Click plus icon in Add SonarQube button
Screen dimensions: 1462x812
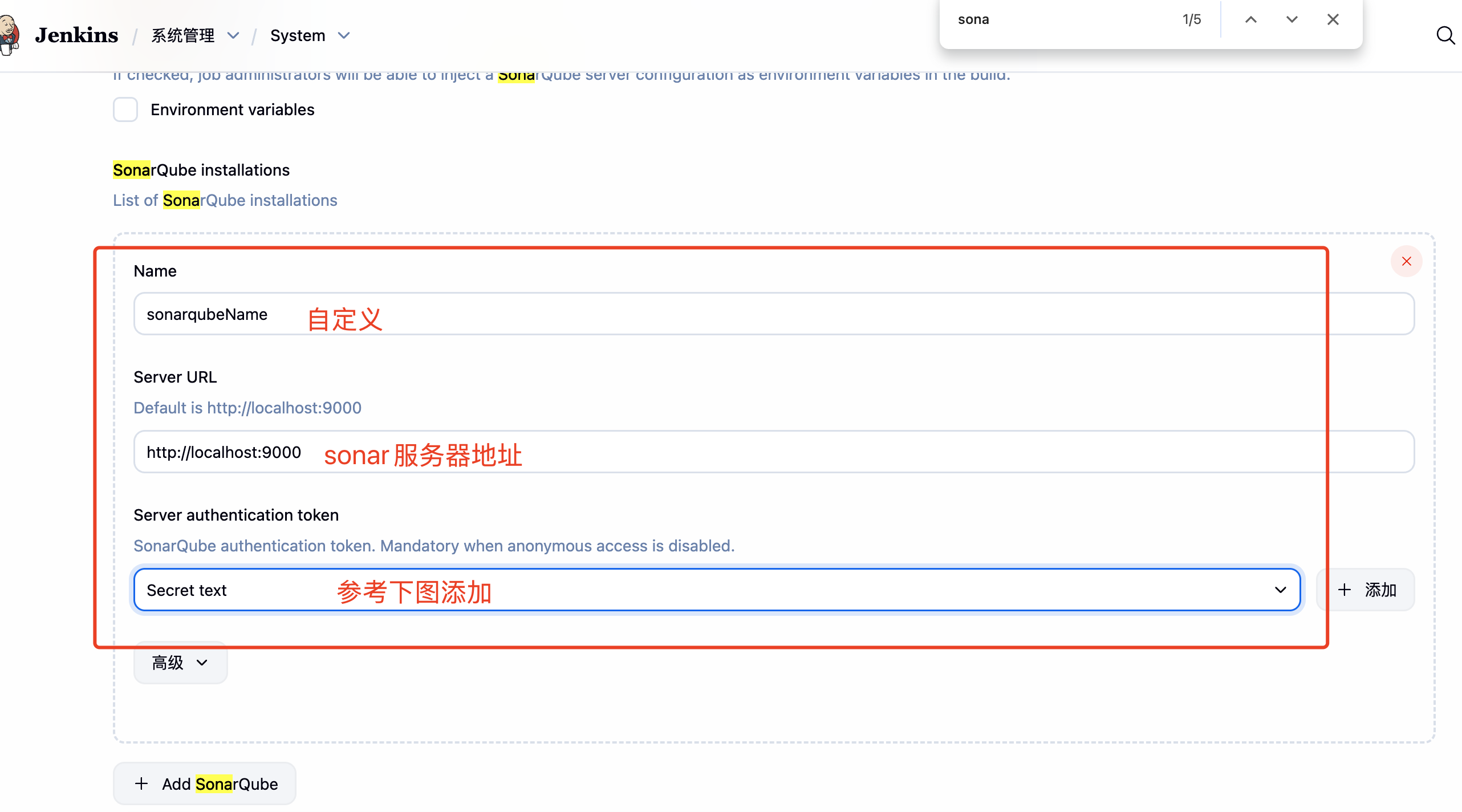141,783
